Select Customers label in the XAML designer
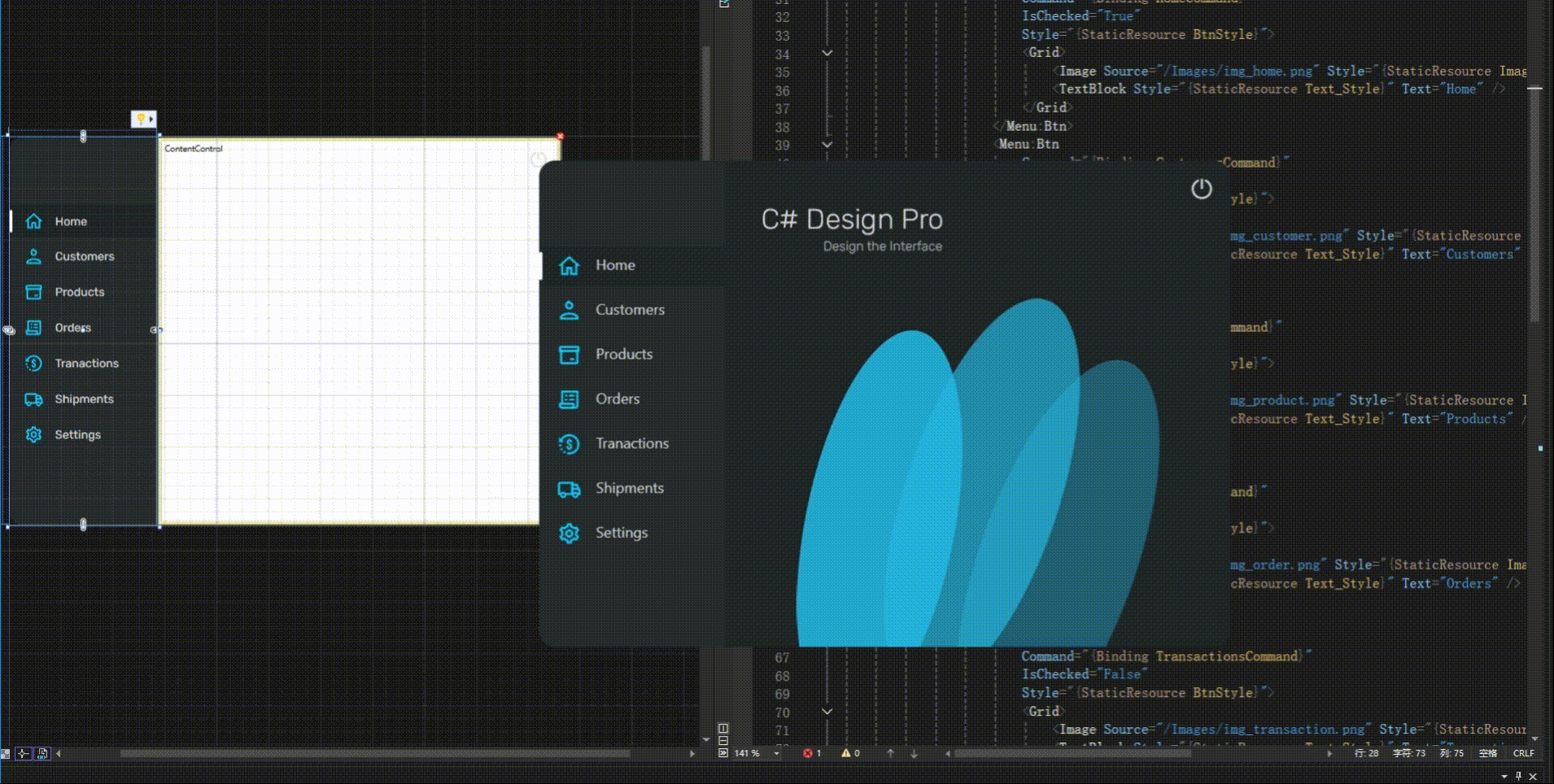The image size is (1554, 784). click(85, 256)
